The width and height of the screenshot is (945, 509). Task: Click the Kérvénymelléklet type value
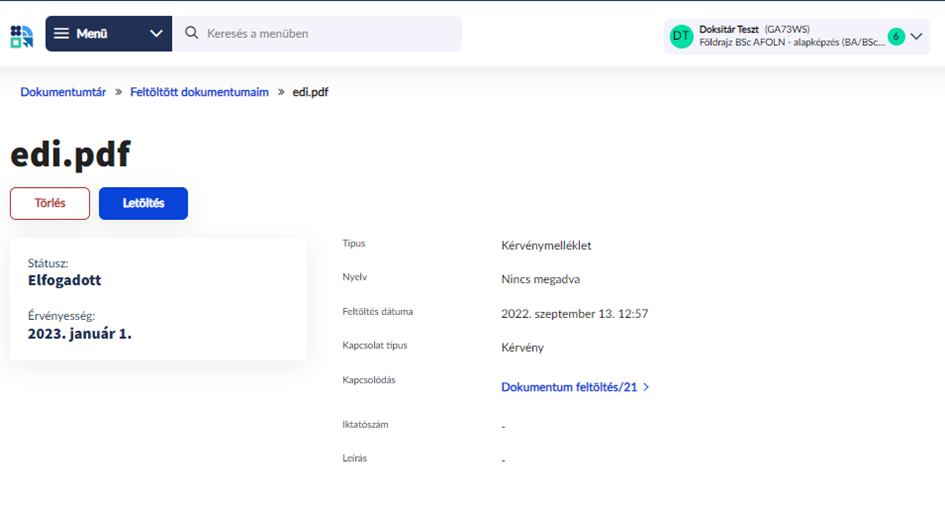pyautogui.click(x=546, y=245)
